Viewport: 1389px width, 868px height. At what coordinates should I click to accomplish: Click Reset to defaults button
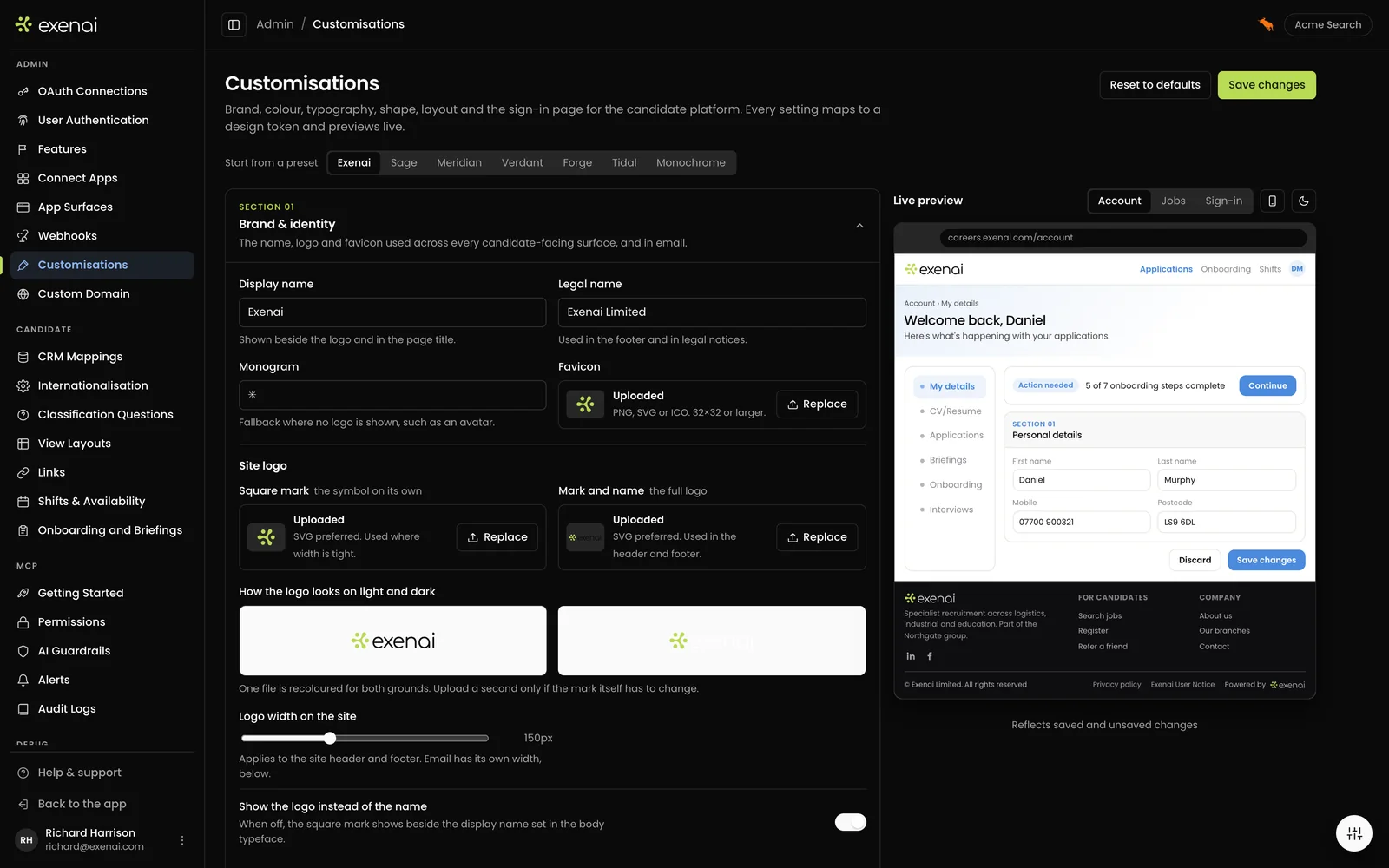tap(1155, 85)
